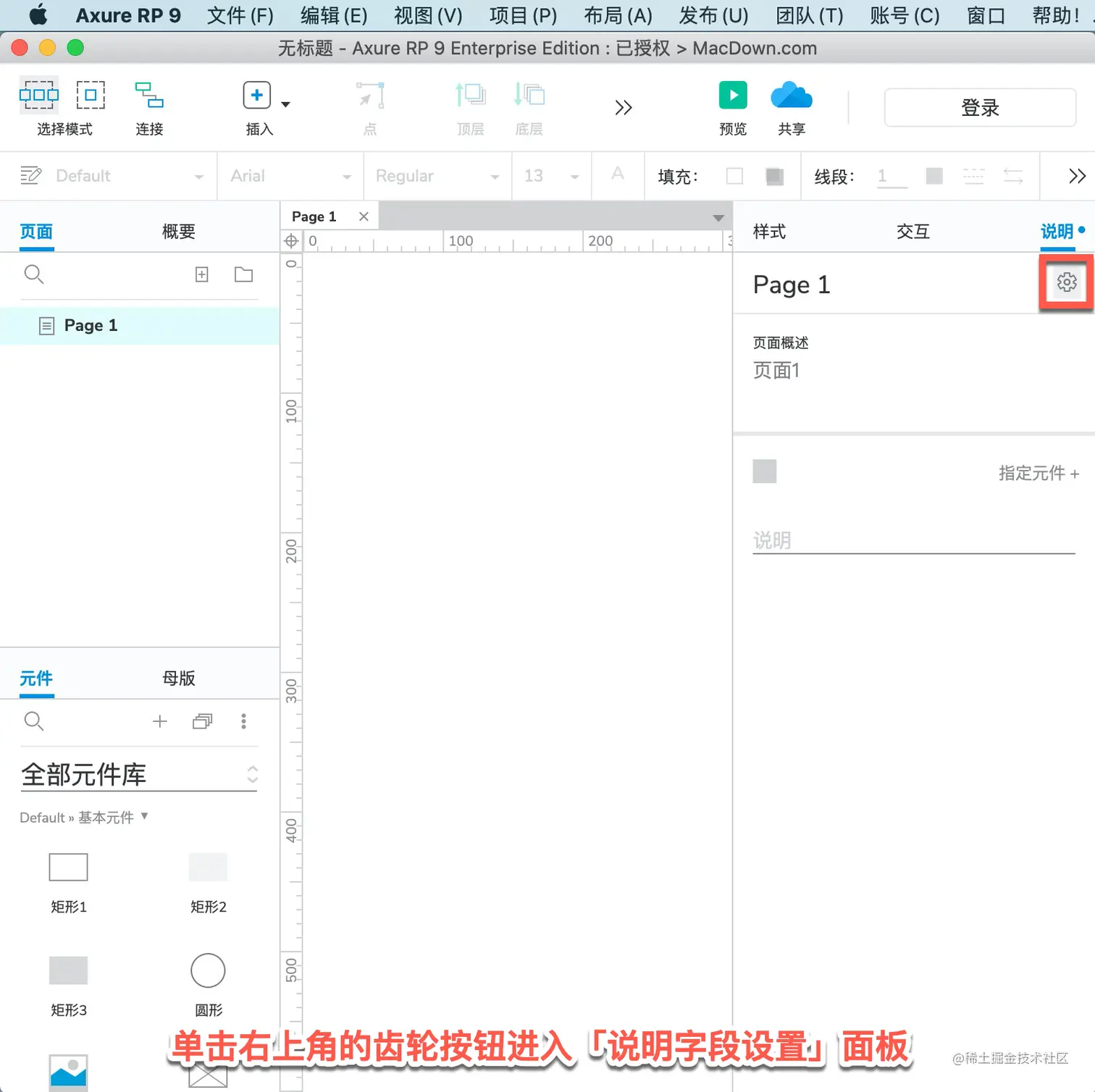The image size is (1095, 1092).
Task: Switch to the 母版 masters tab
Action: 179,679
